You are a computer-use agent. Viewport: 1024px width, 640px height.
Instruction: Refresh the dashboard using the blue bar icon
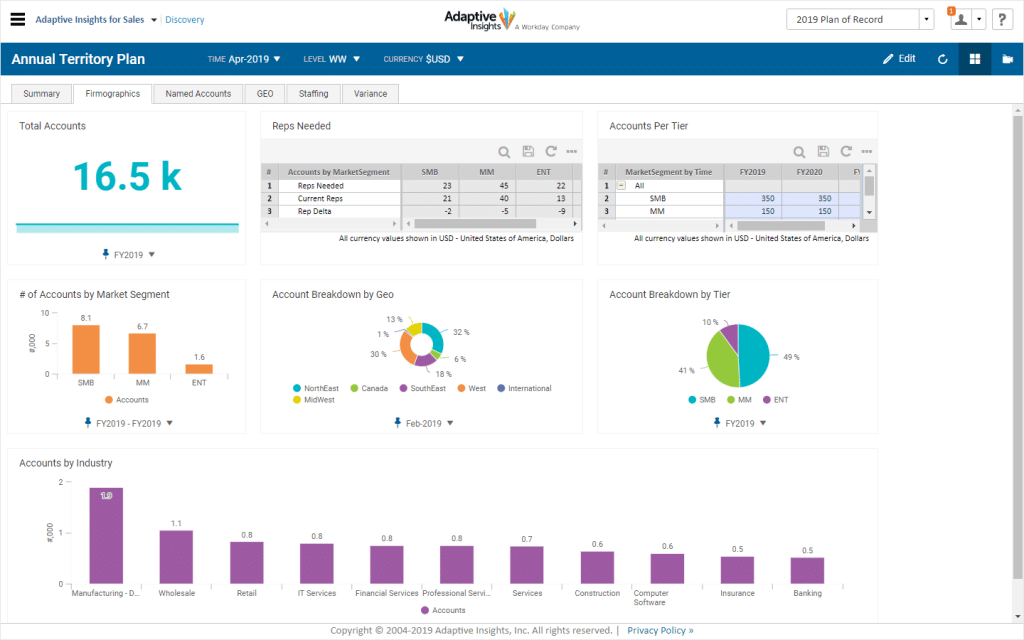942,59
